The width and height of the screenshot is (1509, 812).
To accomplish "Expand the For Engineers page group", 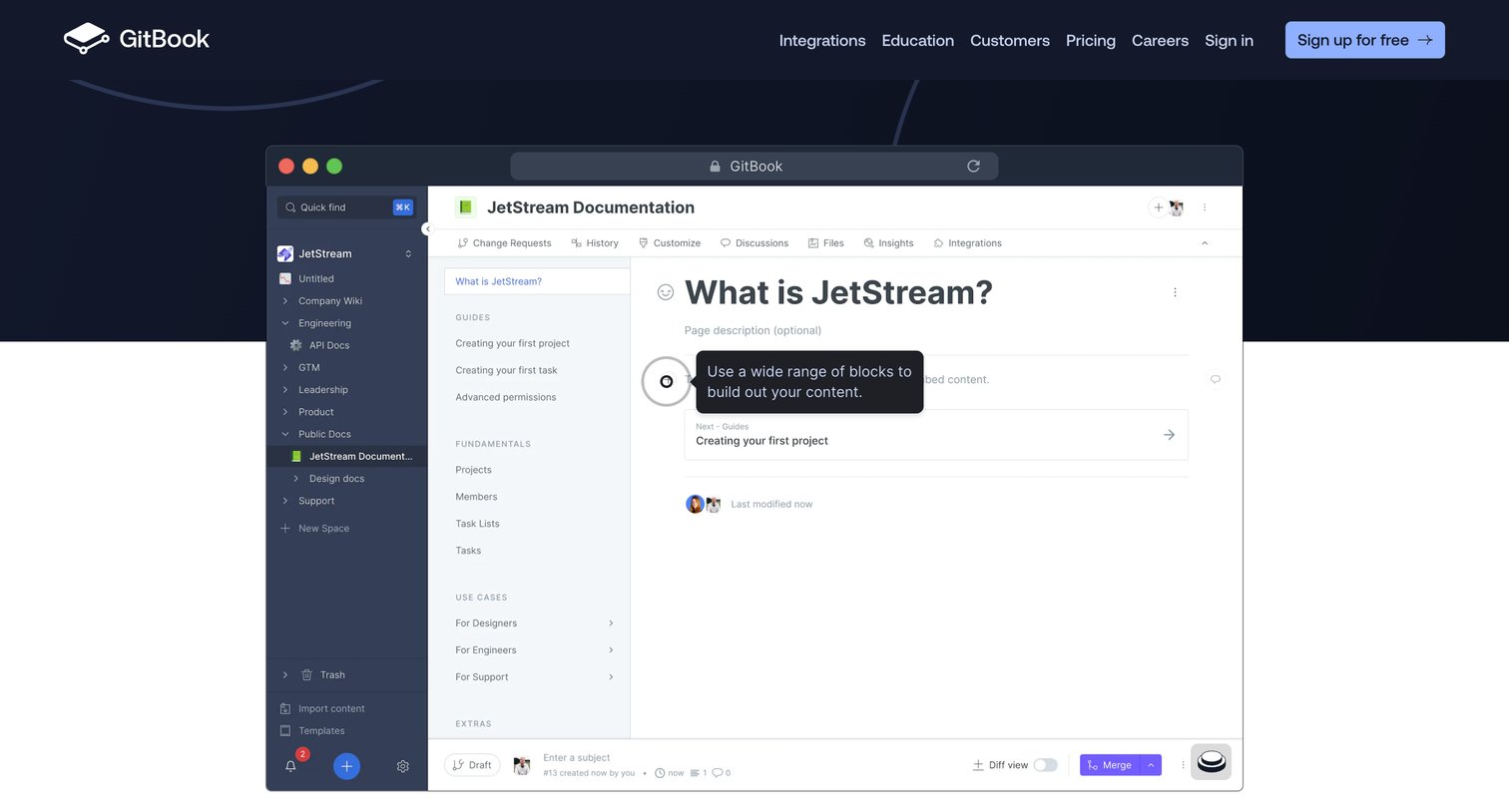I will point(611,650).
